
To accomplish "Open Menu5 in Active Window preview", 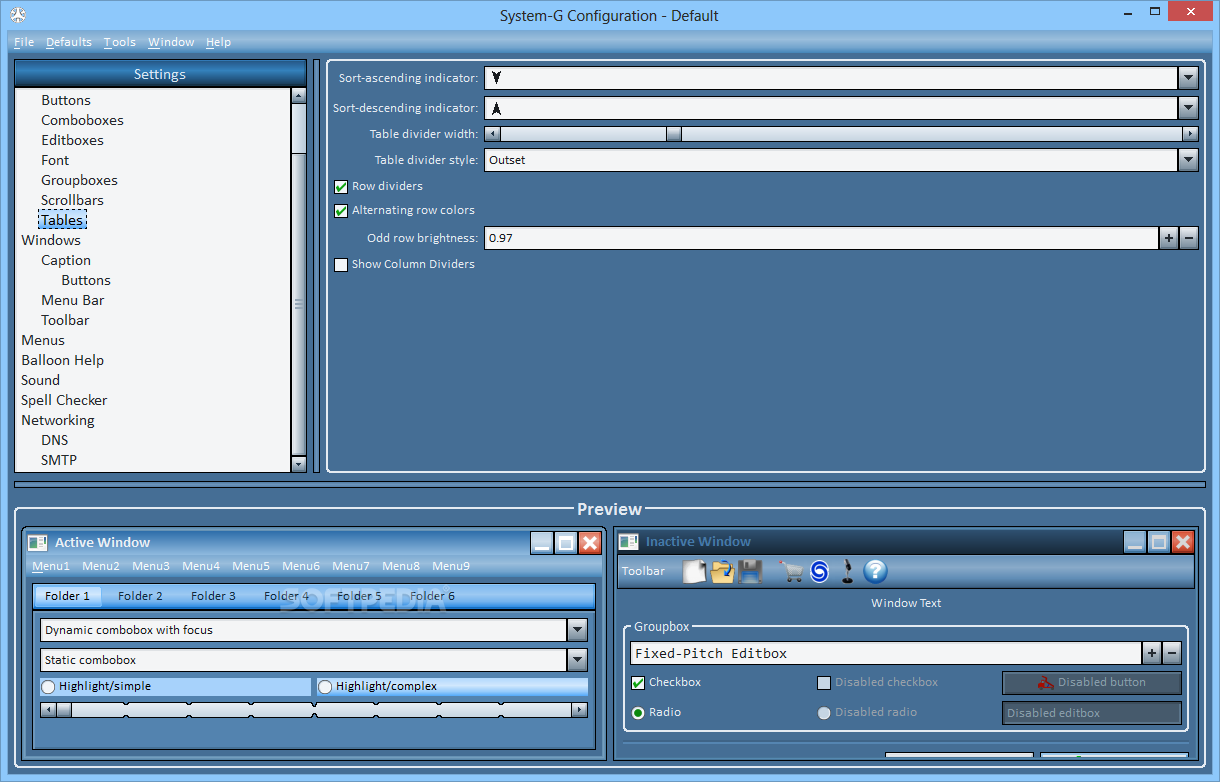I will tap(251, 566).
